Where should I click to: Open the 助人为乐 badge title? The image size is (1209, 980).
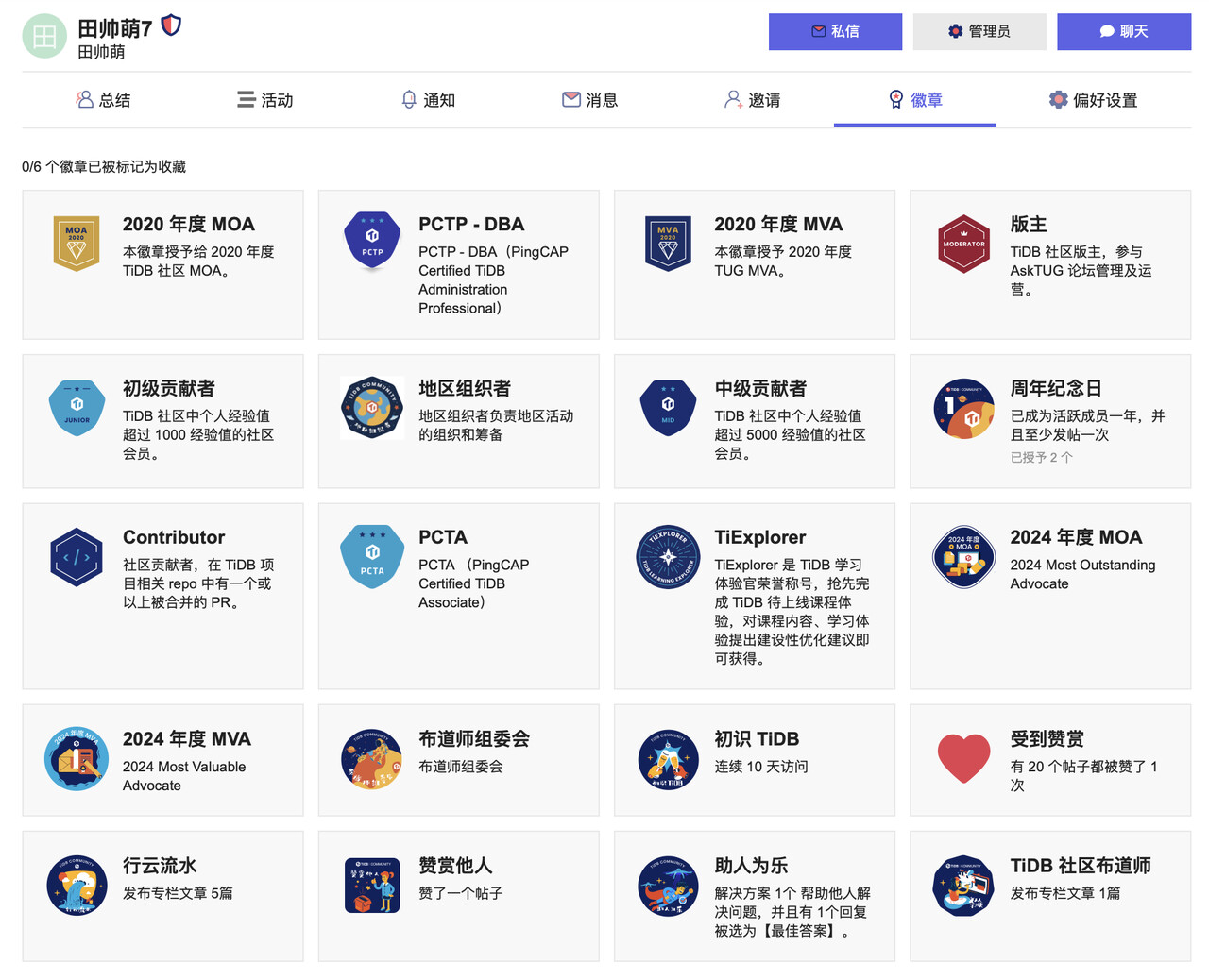coord(752,866)
